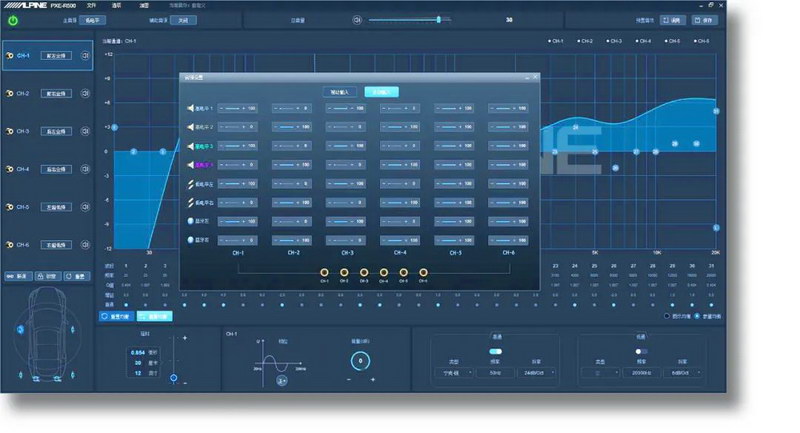Image resolution: width=800 pixels, height=433 pixels.
Task: Select the front-left speaker on the car diagram
Action: 20,330
